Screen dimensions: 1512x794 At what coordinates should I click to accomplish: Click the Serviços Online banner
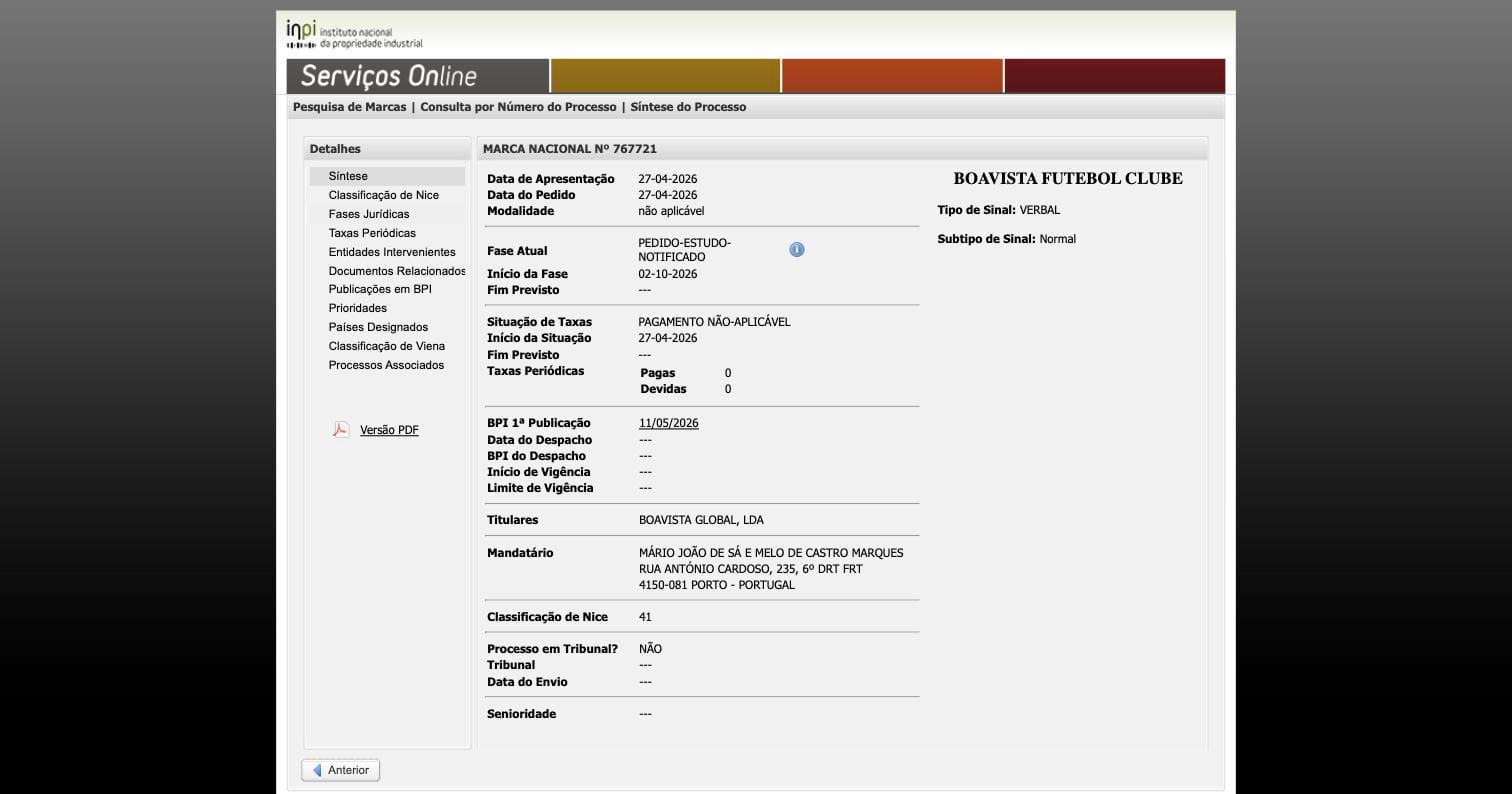418,76
